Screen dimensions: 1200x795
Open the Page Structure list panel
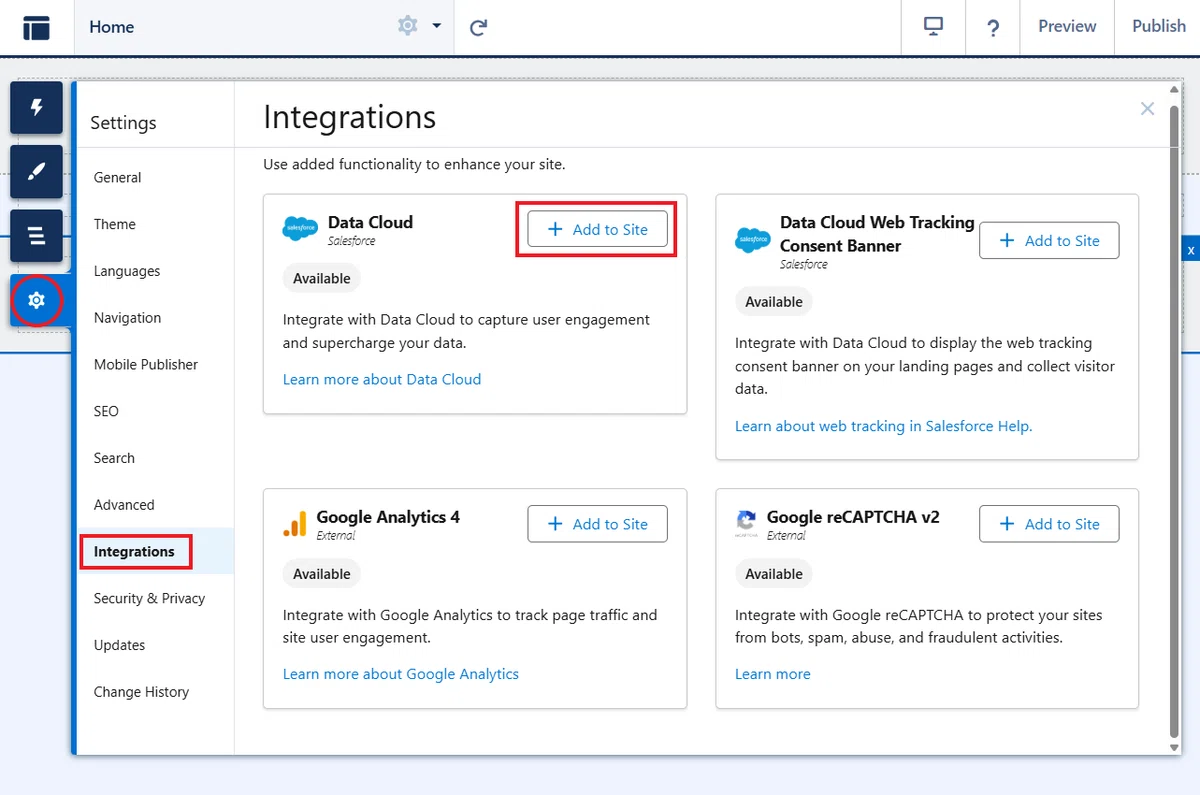pyautogui.click(x=37, y=236)
